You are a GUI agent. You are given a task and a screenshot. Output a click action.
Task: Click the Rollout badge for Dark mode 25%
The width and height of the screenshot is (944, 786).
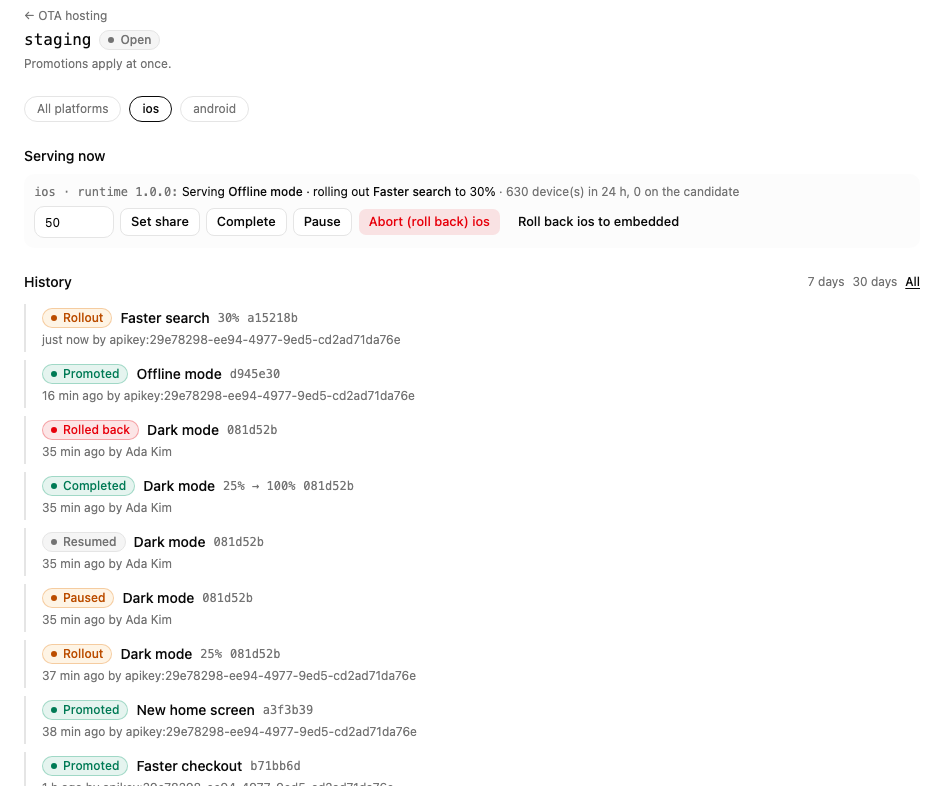click(77, 654)
